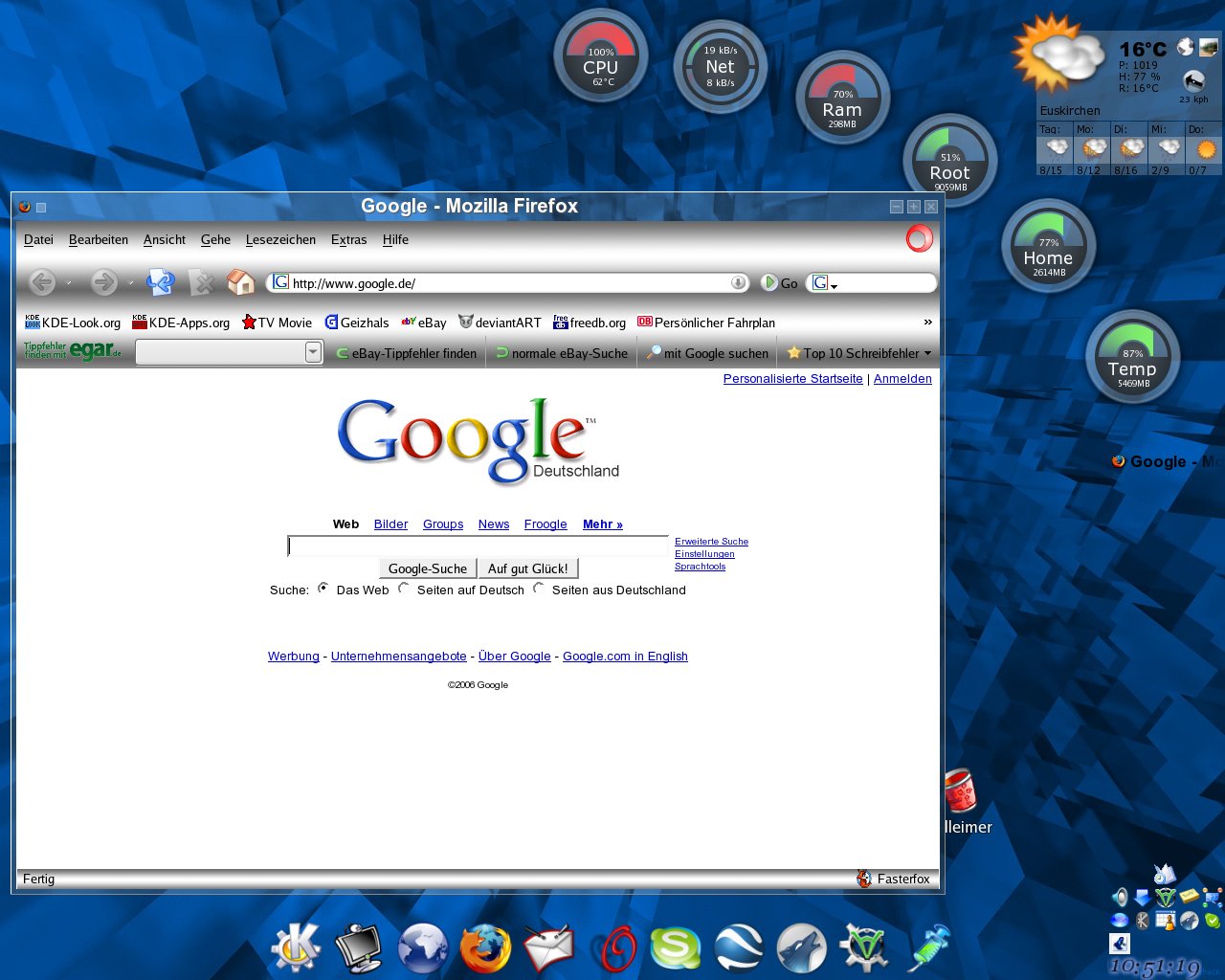
Task: Reload the page with the Reload icon
Action: click(160, 282)
